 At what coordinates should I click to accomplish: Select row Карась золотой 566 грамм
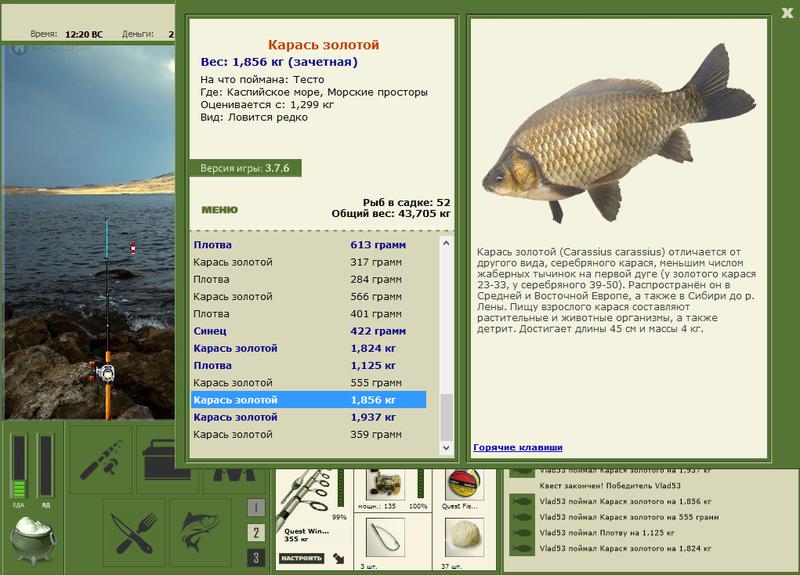coord(308,296)
